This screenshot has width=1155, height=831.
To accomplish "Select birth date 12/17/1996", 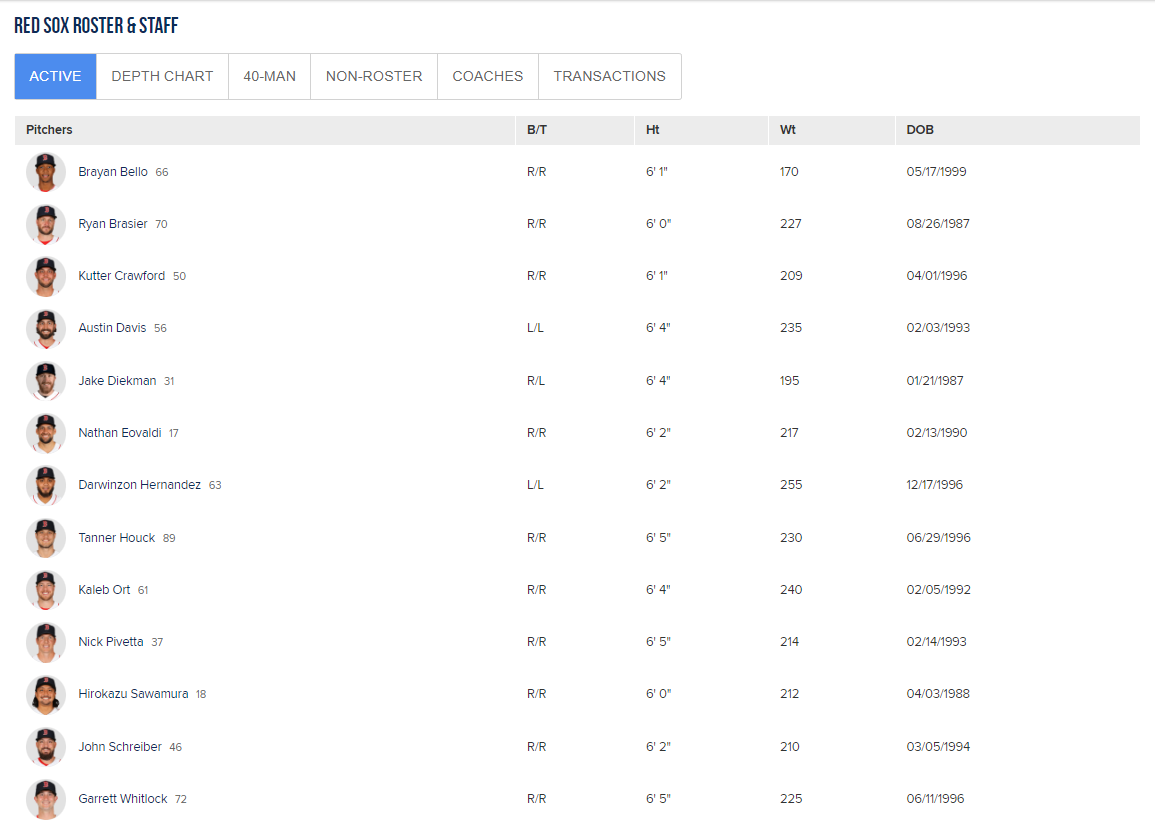I will [x=935, y=485].
